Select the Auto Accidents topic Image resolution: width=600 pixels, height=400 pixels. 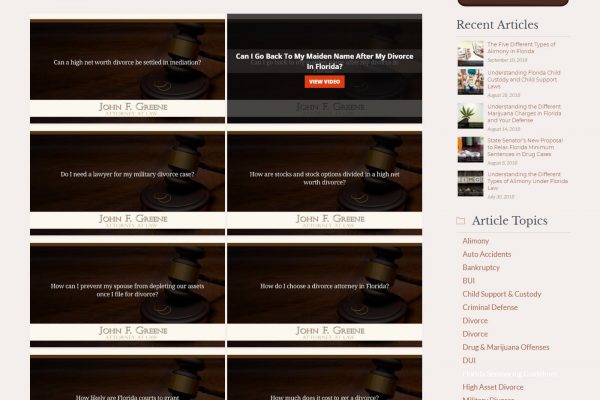(486, 254)
